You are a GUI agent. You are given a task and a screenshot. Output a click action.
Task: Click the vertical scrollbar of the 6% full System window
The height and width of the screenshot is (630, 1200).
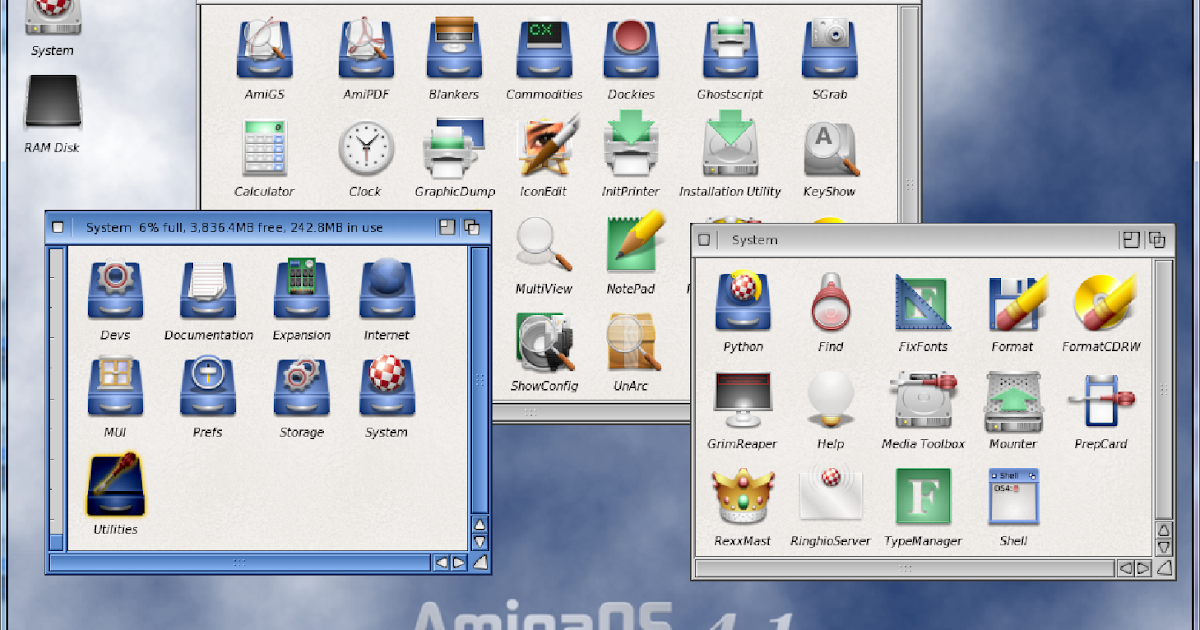point(480,381)
